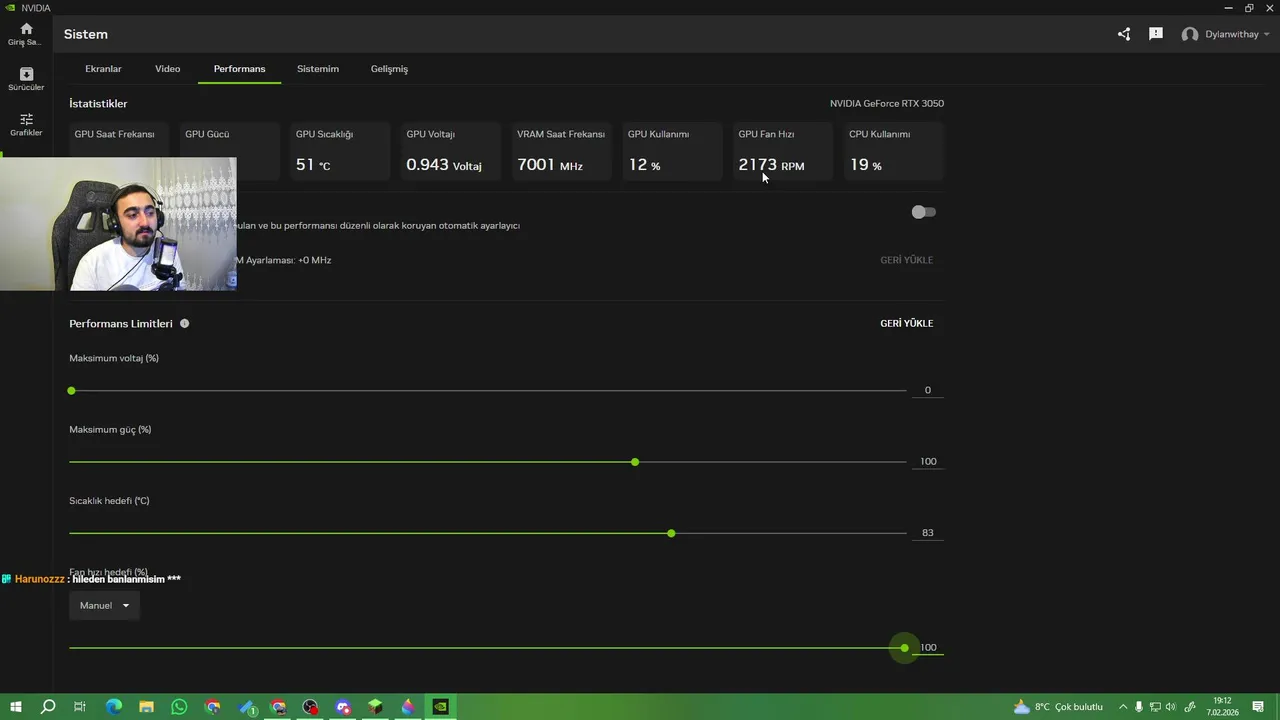Click the Maksimum güç value field showing 100
Viewport: 1280px width, 720px height.
point(927,461)
